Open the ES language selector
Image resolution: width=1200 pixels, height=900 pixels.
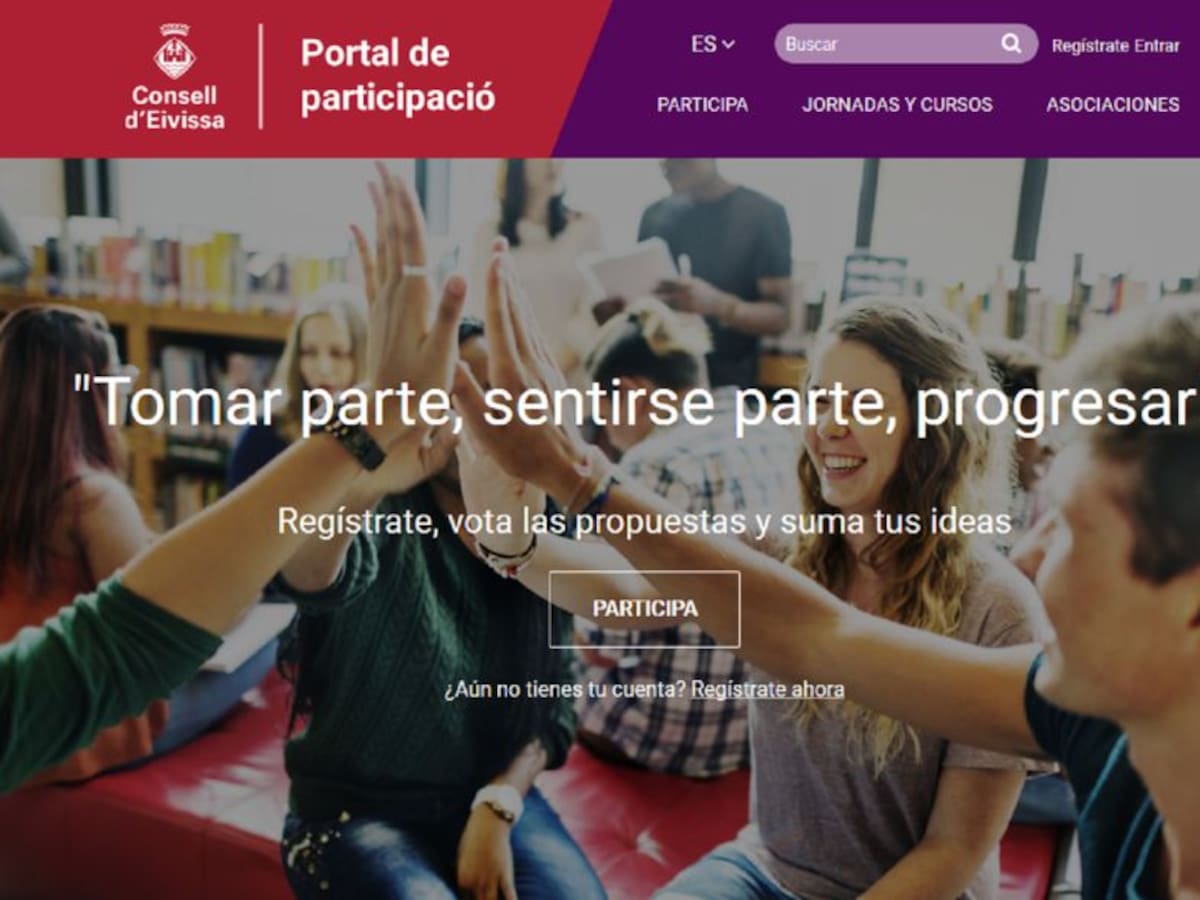(712, 44)
